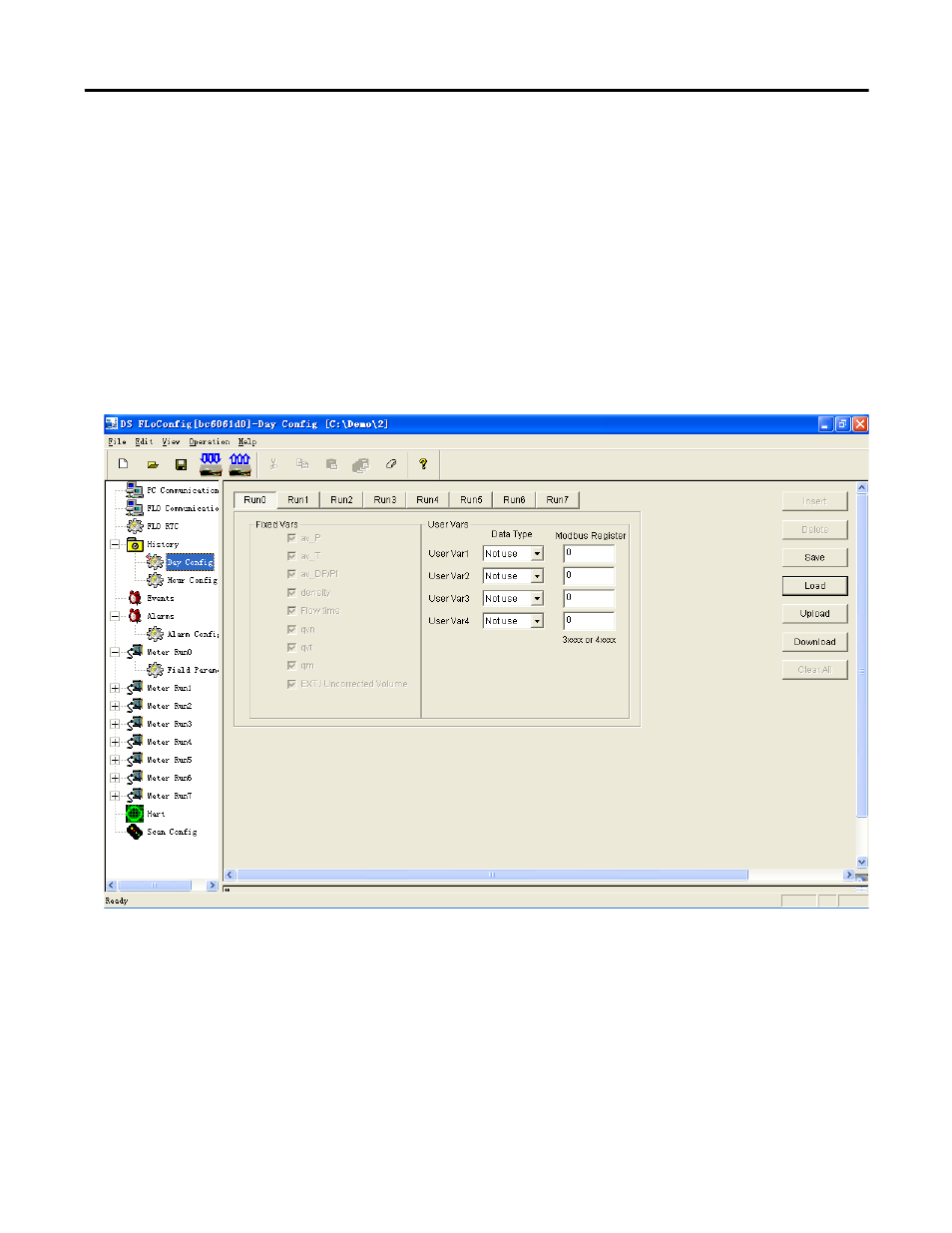Image resolution: width=952 pixels, height=1233 pixels.
Task: Open the Operation menu
Action: pos(210,441)
